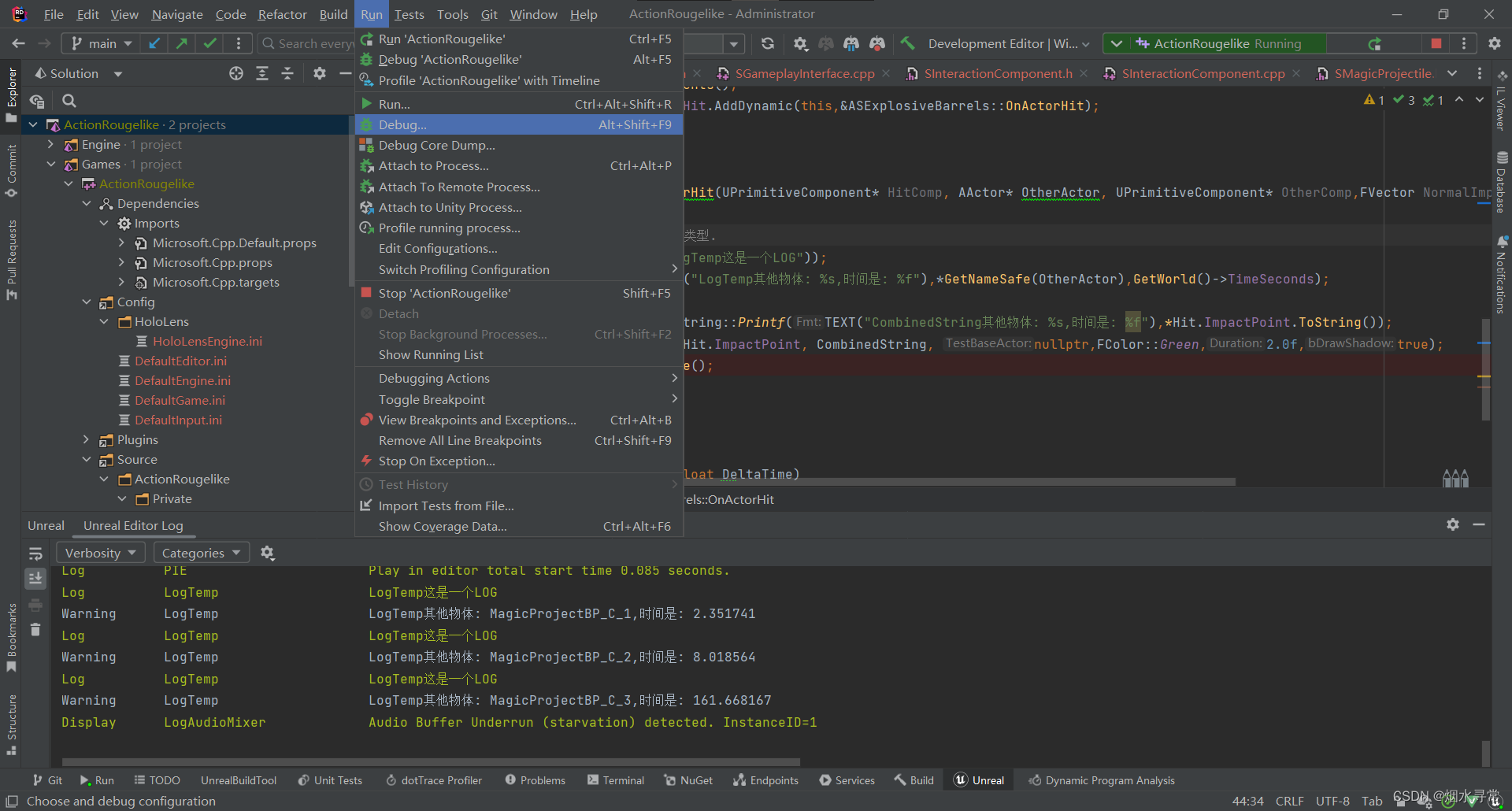Clear the Unreal Editor Log with trash icon
The image size is (1512, 811).
[x=35, y=630]
